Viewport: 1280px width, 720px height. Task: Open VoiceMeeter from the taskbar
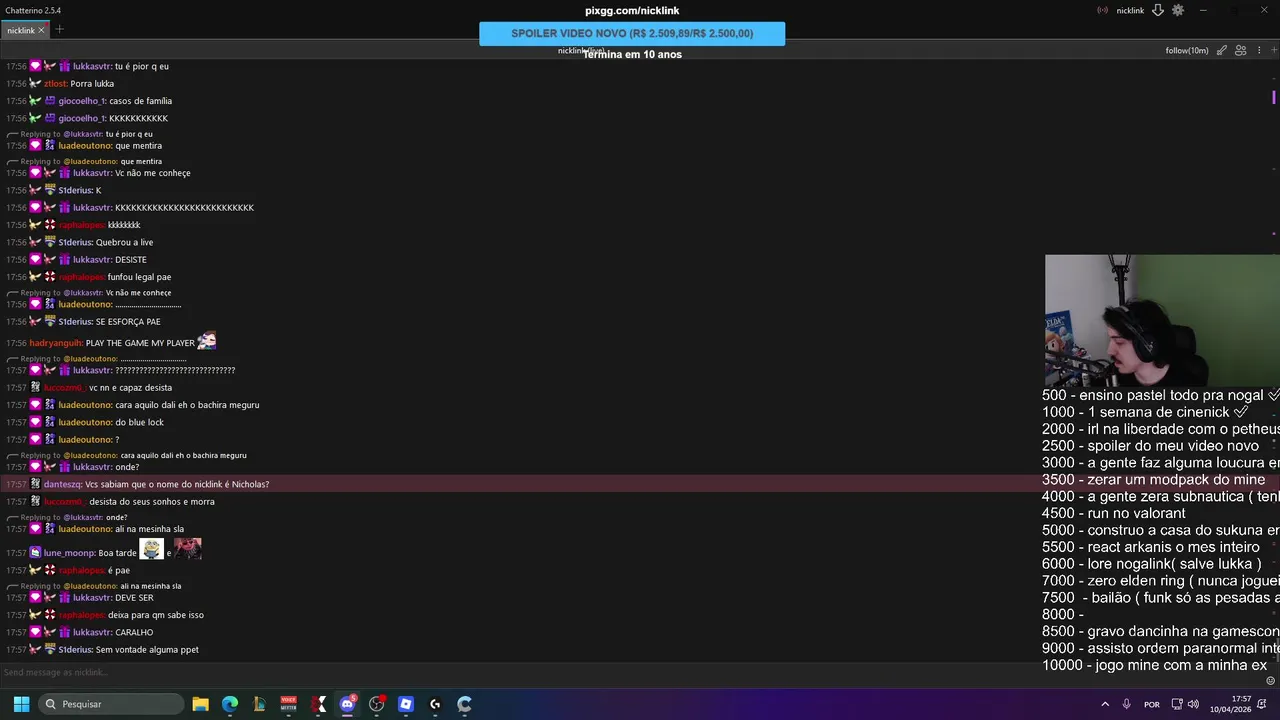(289, 704)
